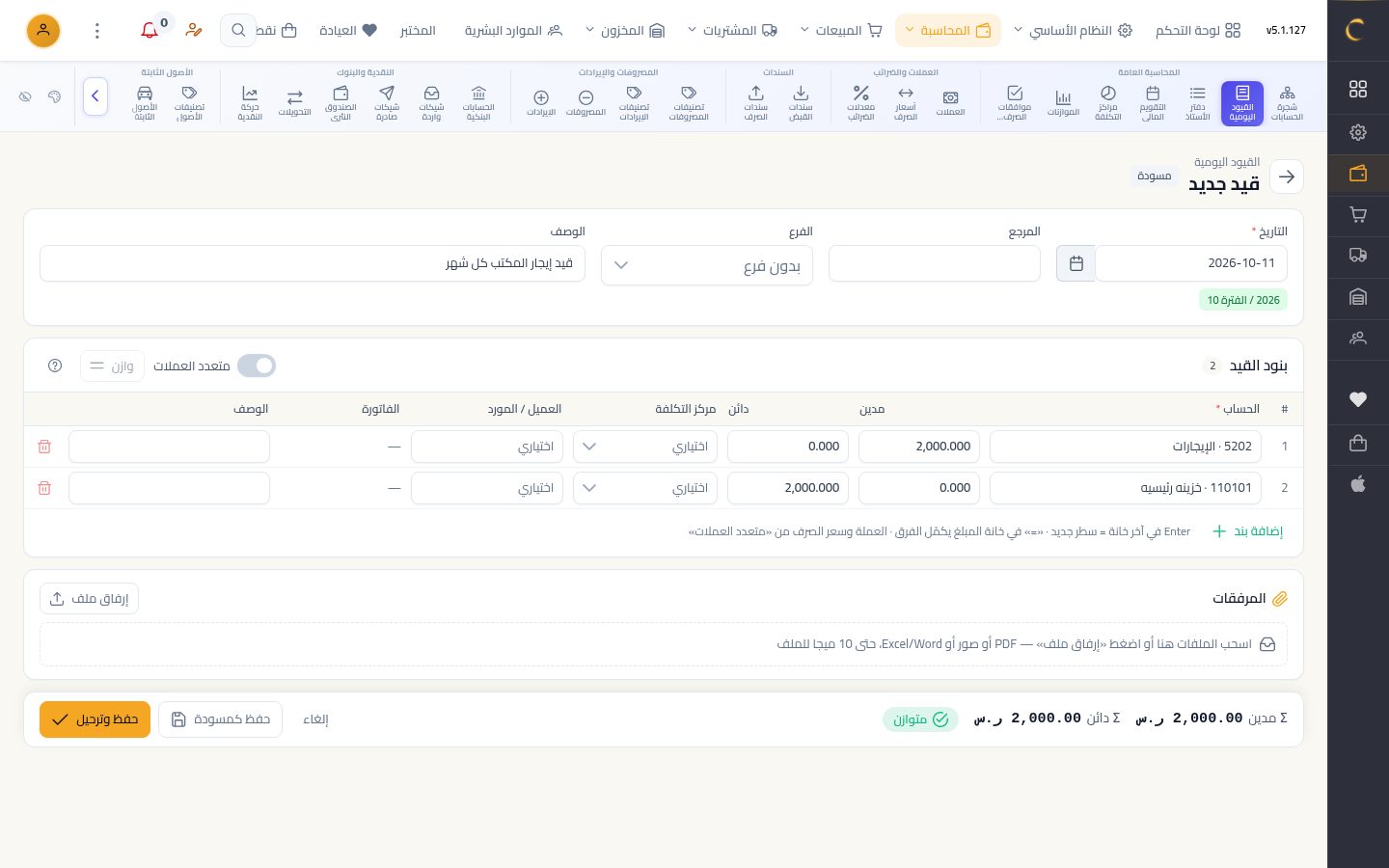Collapse the ribbon with the left chevron button
The image size is (1389, 868).
(x=95, y=96)
